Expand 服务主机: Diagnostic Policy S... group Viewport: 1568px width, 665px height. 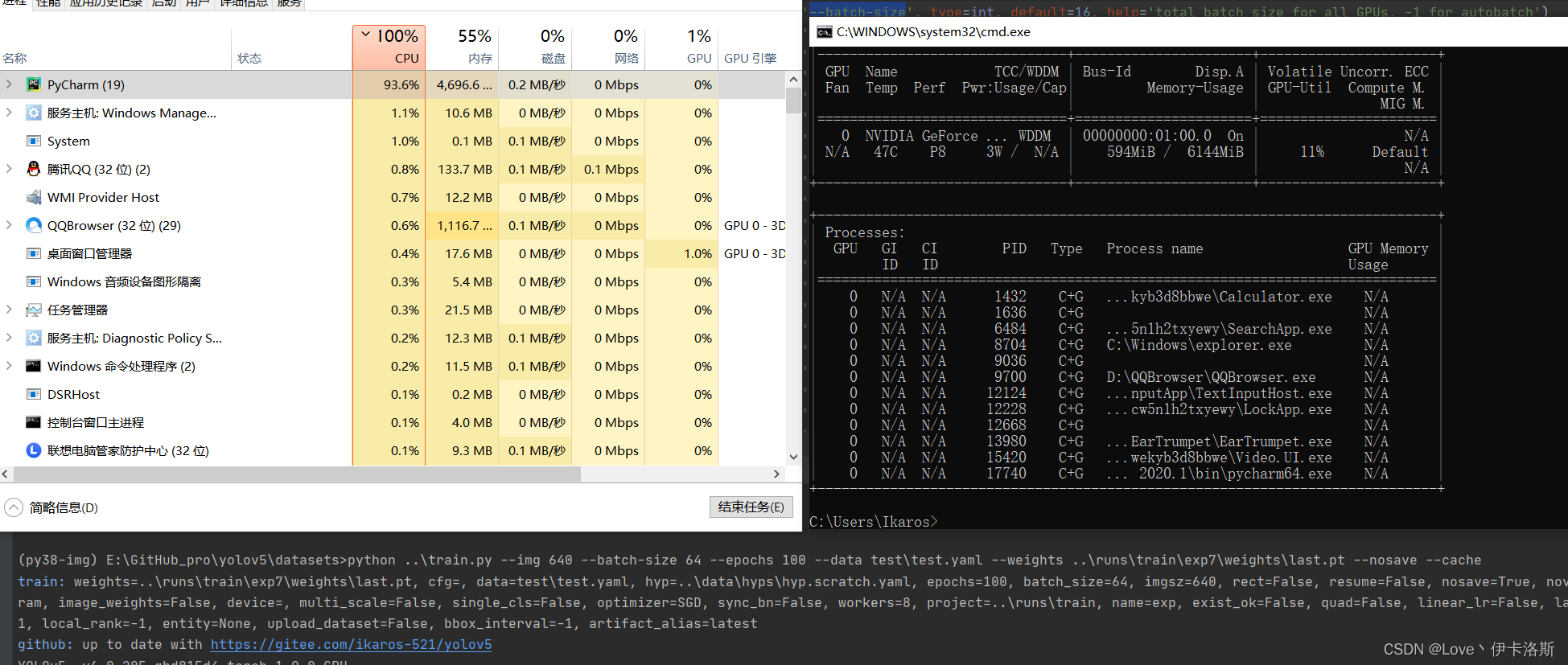(9, 338)
